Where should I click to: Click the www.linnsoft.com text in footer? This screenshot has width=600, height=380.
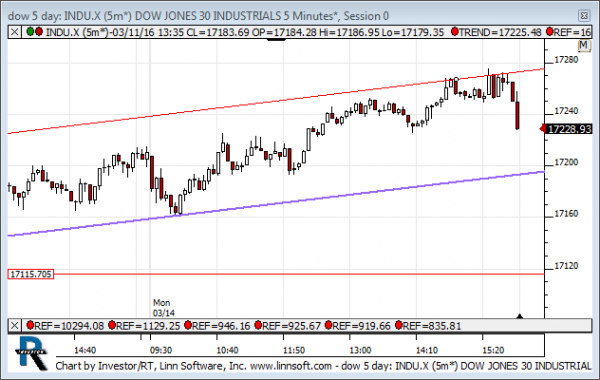tap(291, 366)
